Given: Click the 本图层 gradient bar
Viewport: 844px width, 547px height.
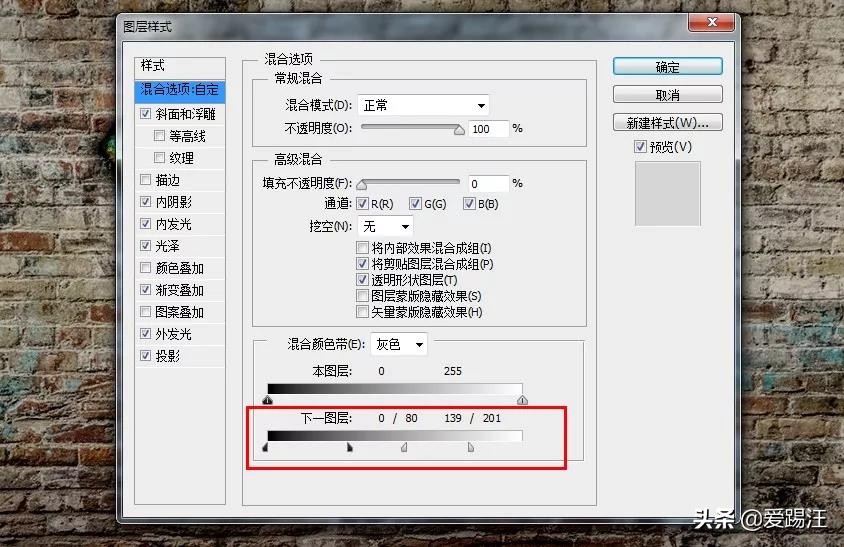Looking at the screenshot, I should click(395, 389).
